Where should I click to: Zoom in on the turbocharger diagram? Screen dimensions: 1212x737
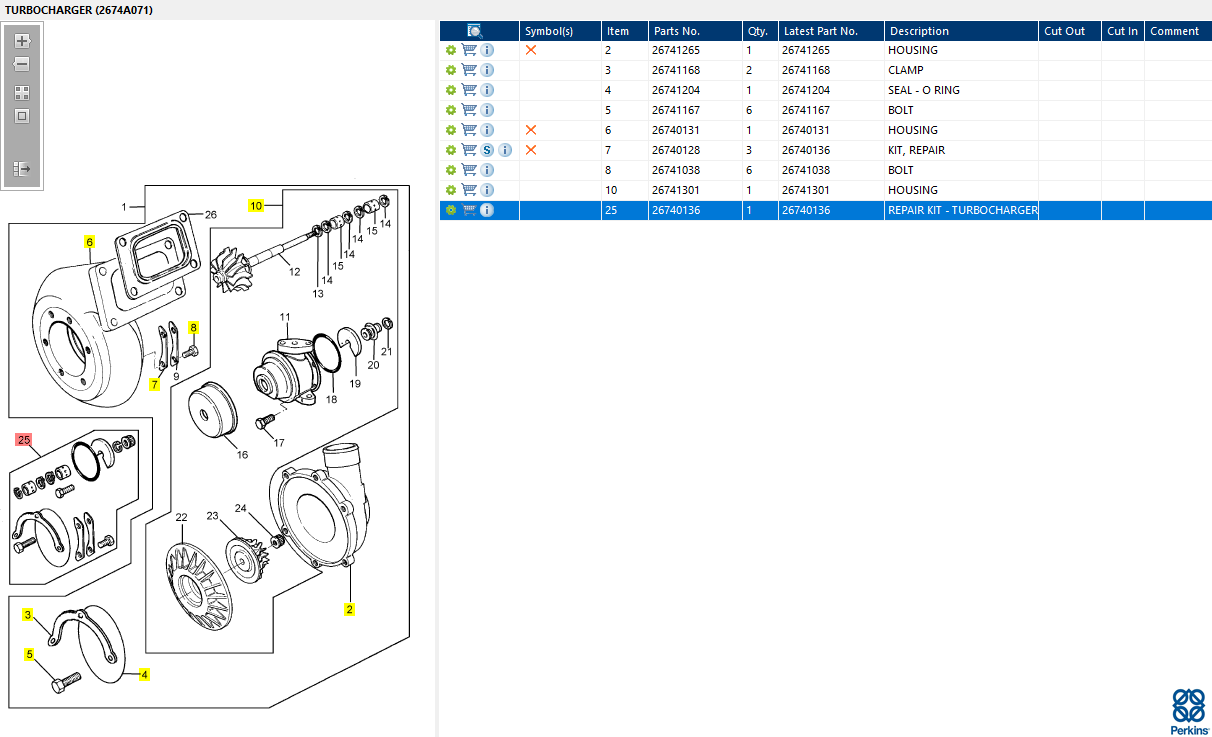22,42
